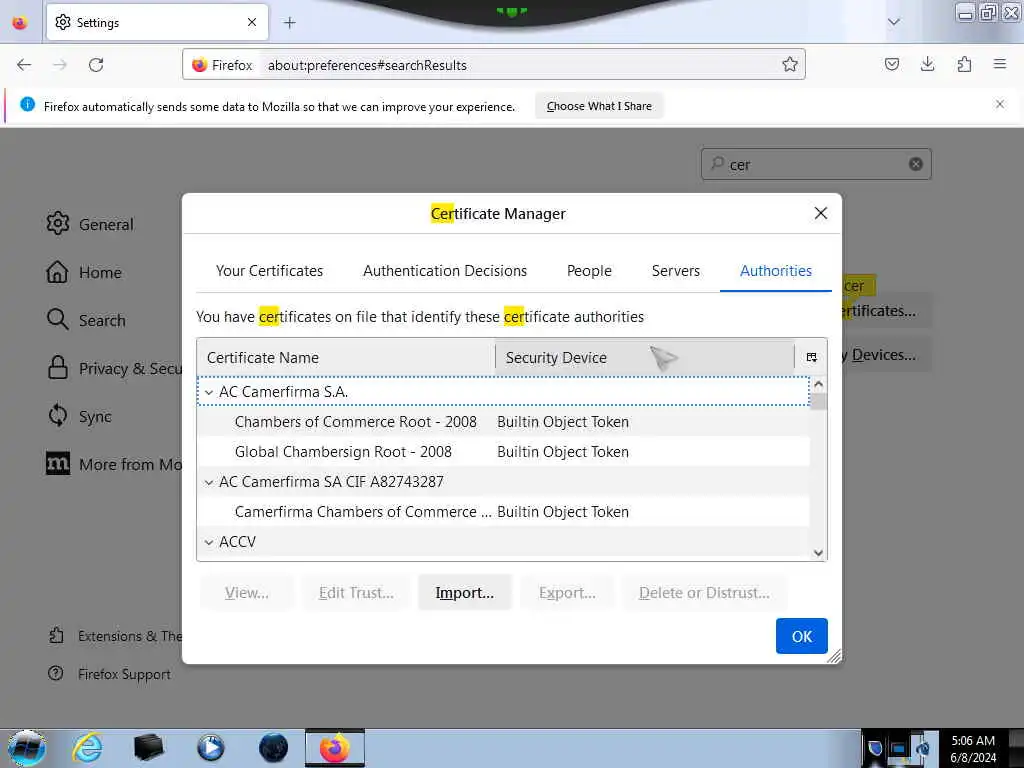Open the column picker icon
Screen dimensions: 1024x768
coord(811,357)
